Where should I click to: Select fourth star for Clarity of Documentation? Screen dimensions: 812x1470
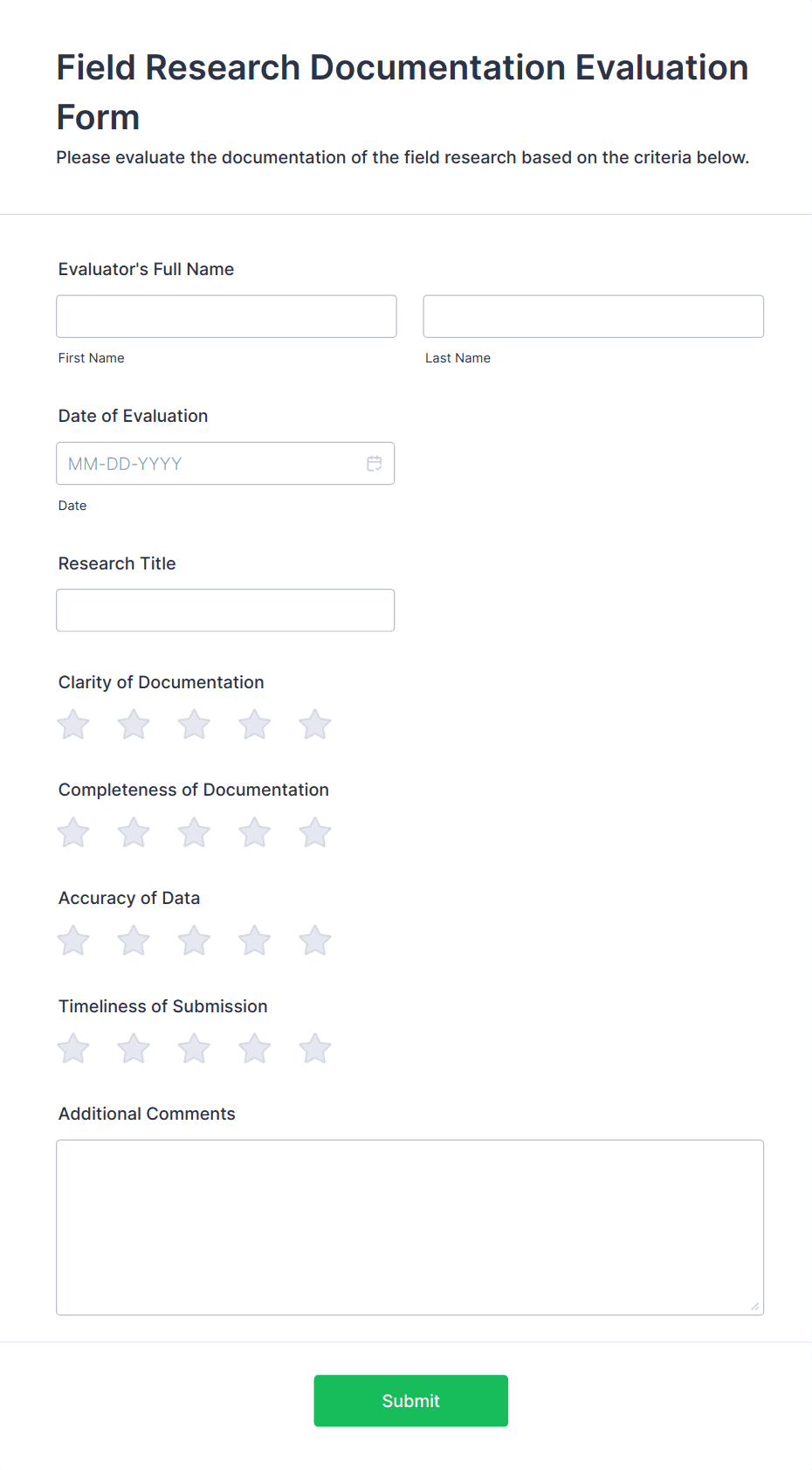tap(254, 724)
